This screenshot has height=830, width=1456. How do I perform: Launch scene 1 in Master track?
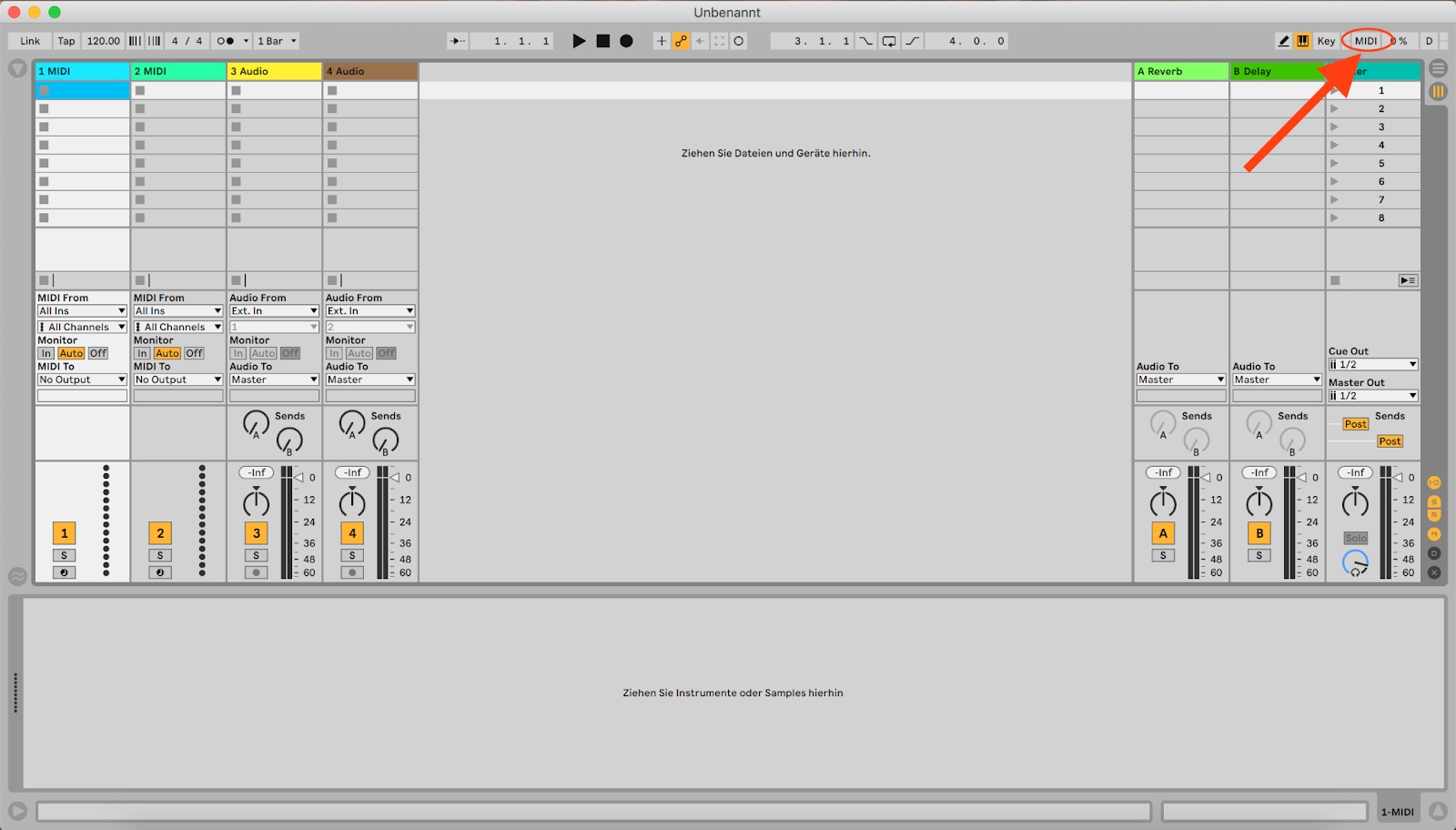pos(1335,90)
